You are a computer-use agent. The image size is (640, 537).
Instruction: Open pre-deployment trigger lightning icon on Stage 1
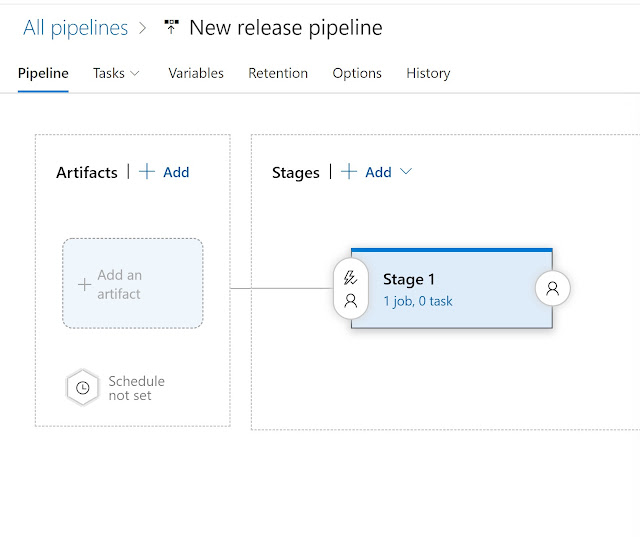click(x=350, y=278)
